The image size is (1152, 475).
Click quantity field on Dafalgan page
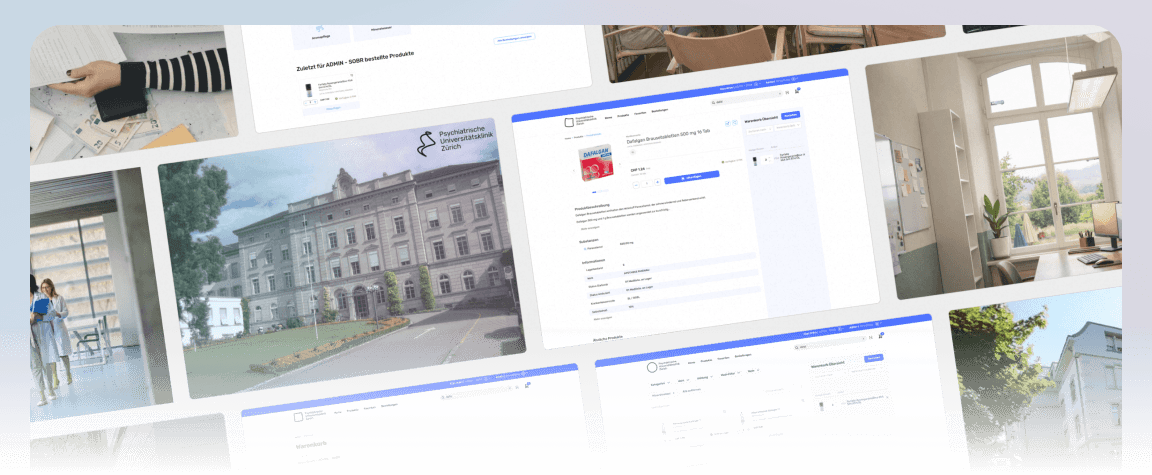pos(647,183)
